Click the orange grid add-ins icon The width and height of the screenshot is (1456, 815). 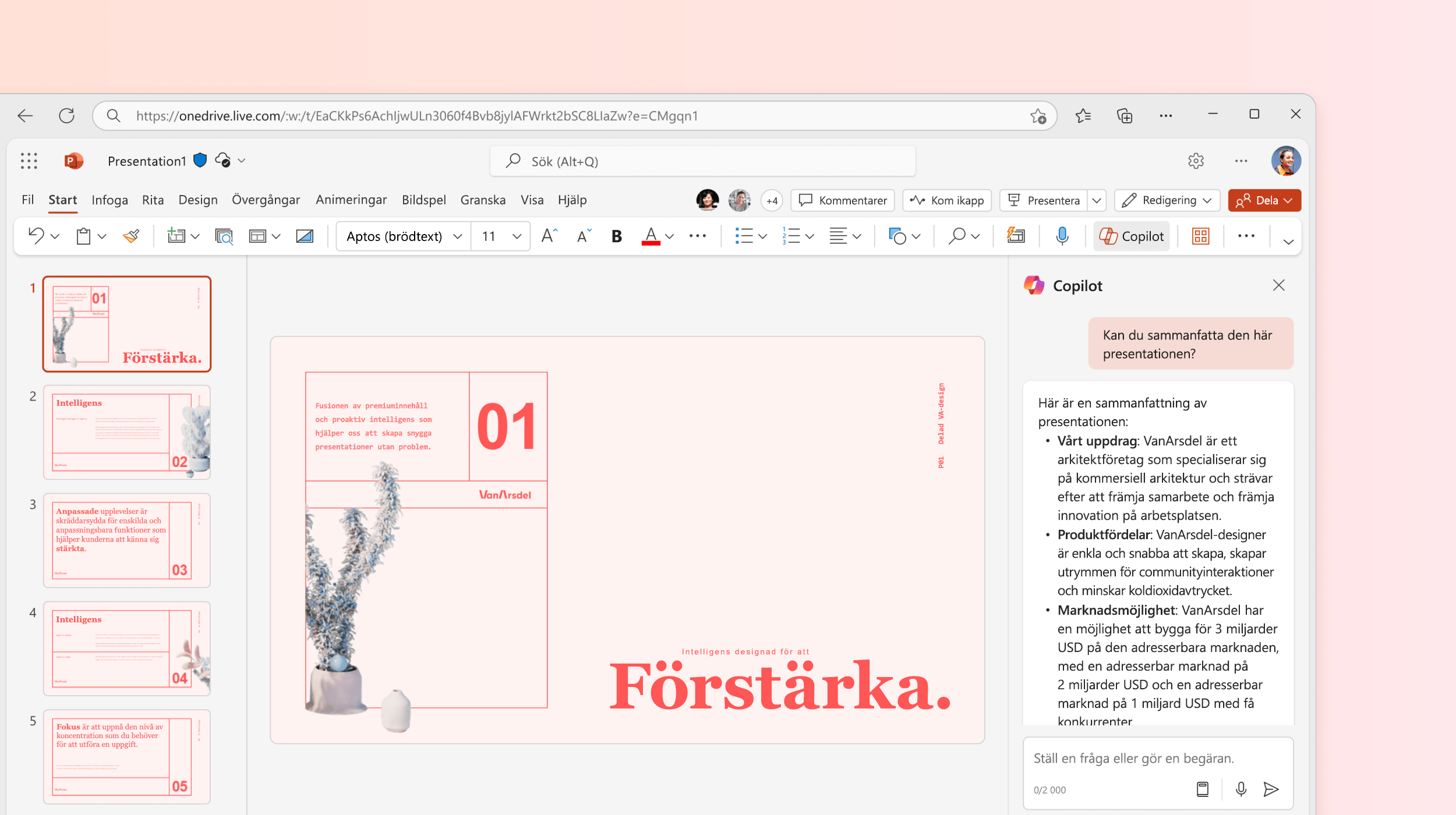tap(1201, 236)
